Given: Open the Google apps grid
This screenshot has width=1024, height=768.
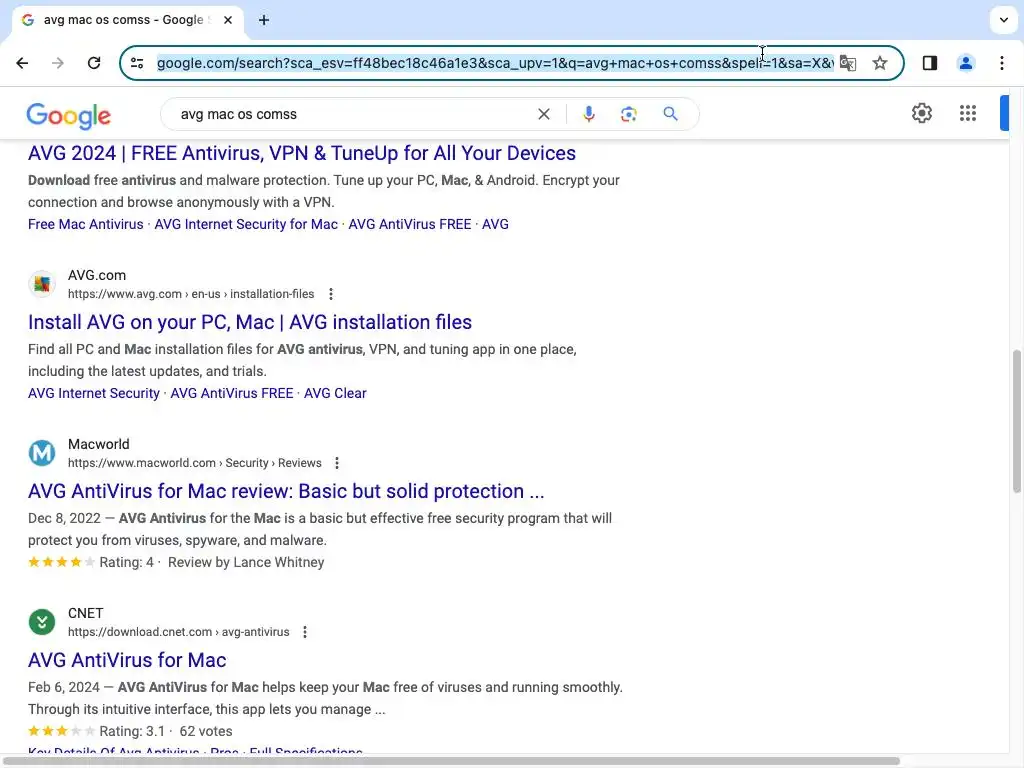Looking at the screenshot, I should 968,113.
